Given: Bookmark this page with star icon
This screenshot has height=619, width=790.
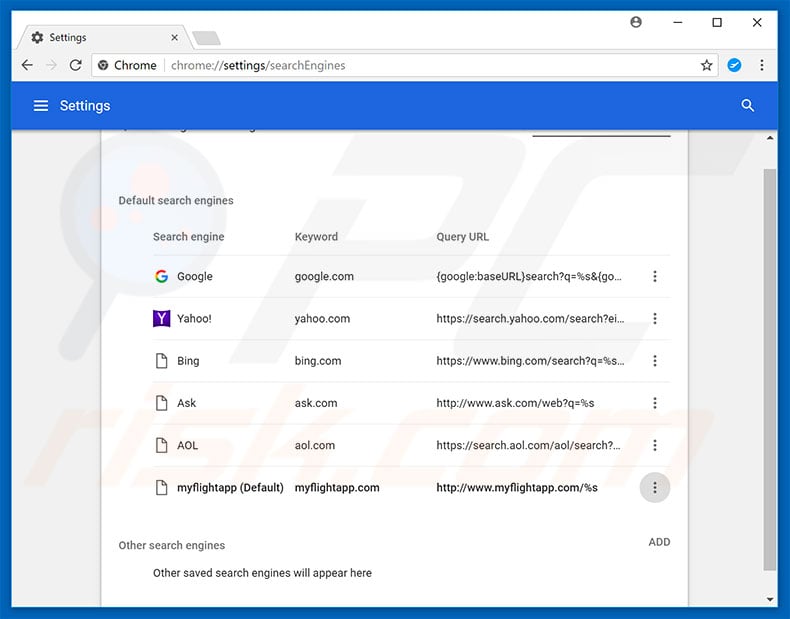Looking at the screenshot, I should (x=706, y=65).
